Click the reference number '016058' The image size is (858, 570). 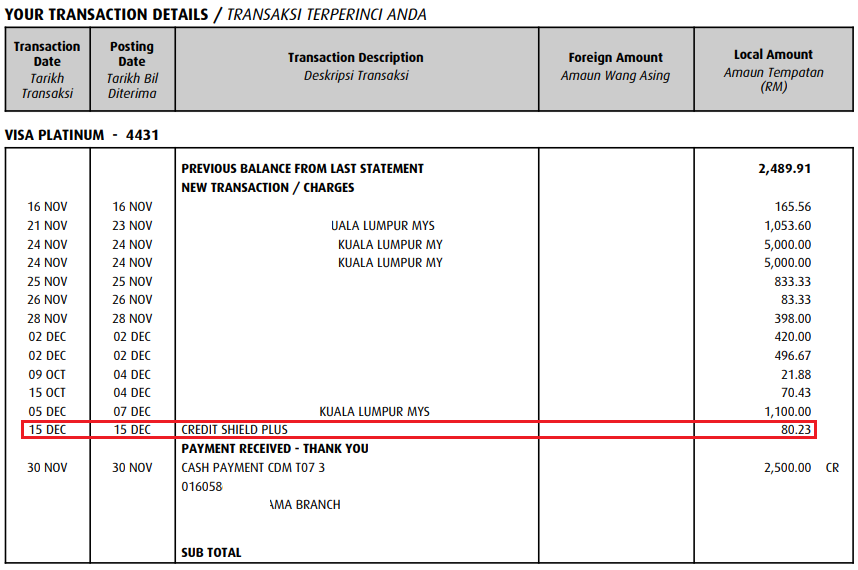click(x=202, y=486)
